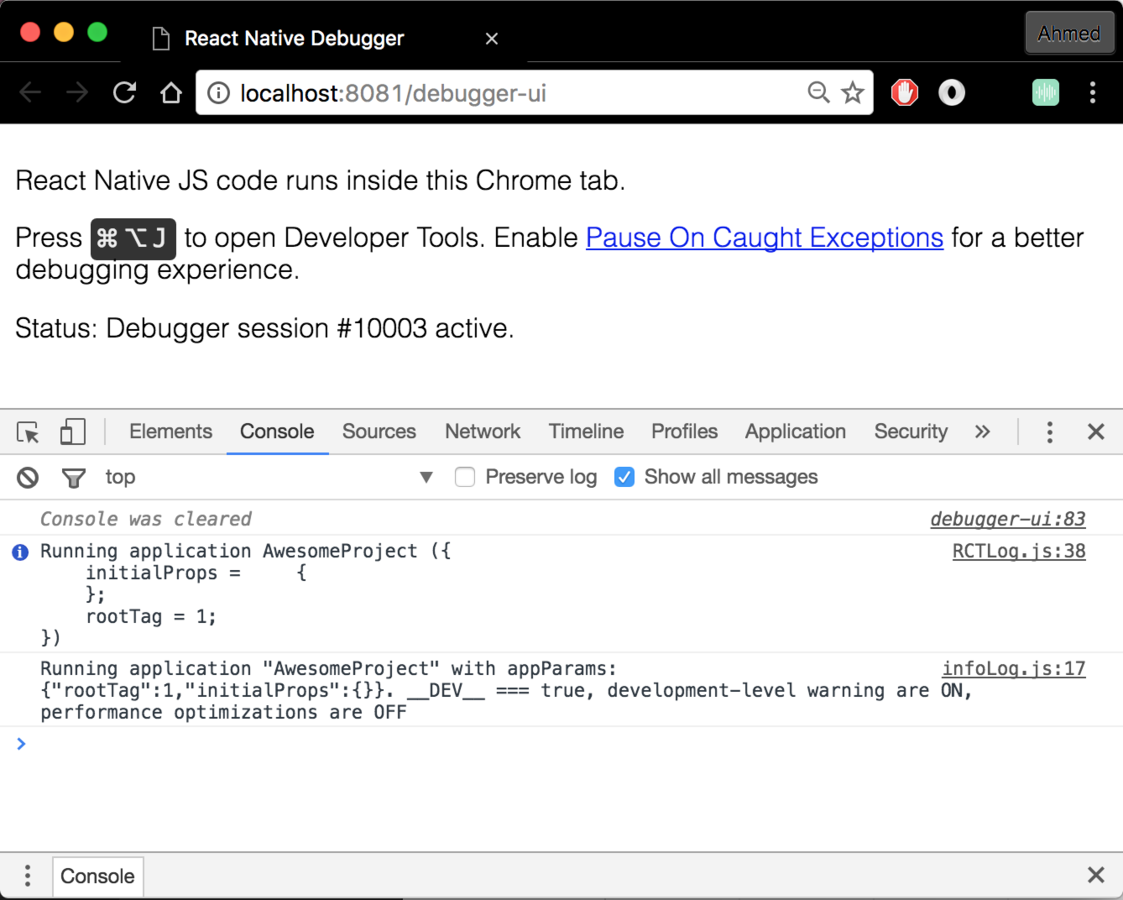Click the macOS green zoom button

(97, 33)
